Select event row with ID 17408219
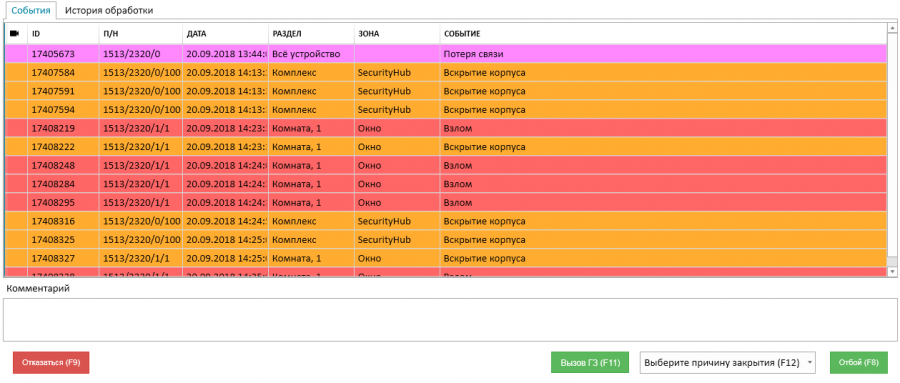 coord(446,128)
